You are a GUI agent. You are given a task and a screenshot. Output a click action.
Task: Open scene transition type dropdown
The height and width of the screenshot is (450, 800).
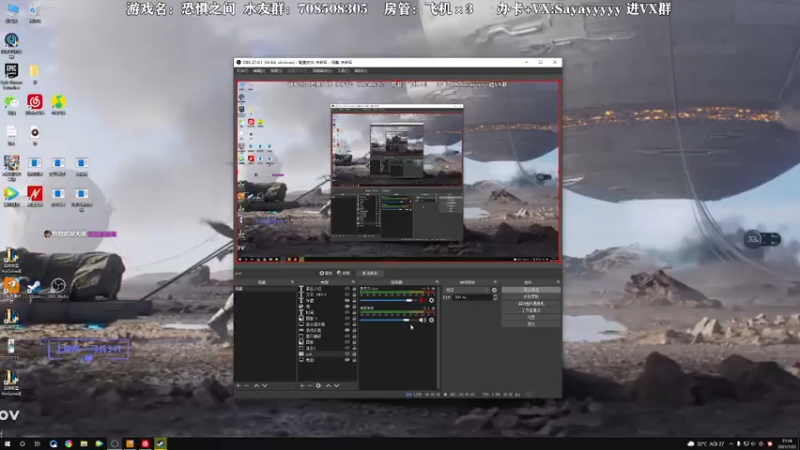click(466, 290)
